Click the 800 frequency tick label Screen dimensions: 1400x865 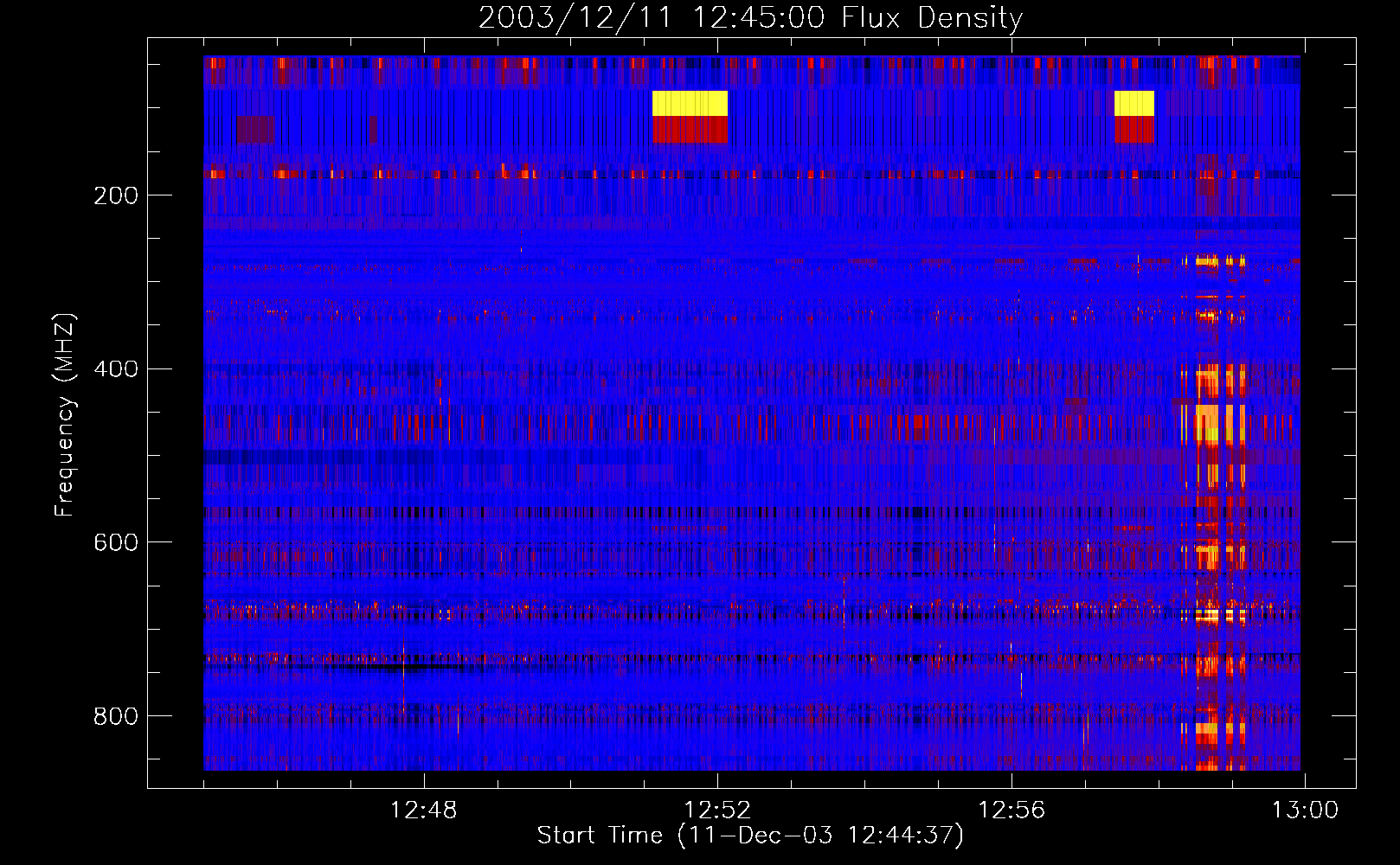pyautogui.click(x=116, y=716)
